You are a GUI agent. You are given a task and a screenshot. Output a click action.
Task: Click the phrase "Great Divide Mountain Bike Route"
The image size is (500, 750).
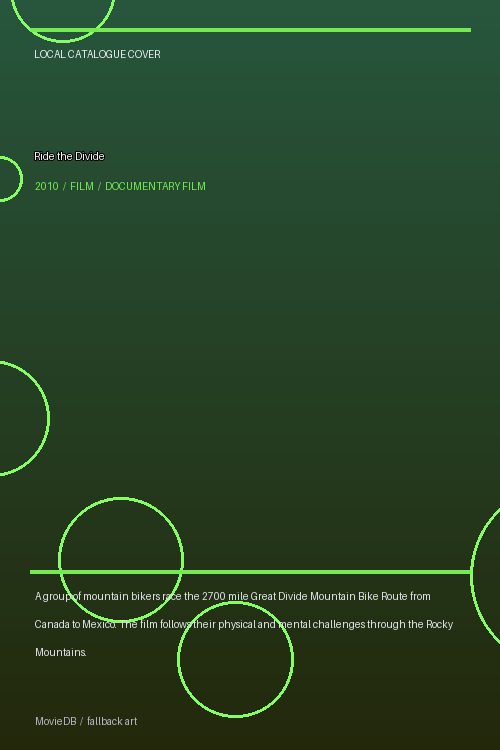pyautogui.click(x=329, y=596)
